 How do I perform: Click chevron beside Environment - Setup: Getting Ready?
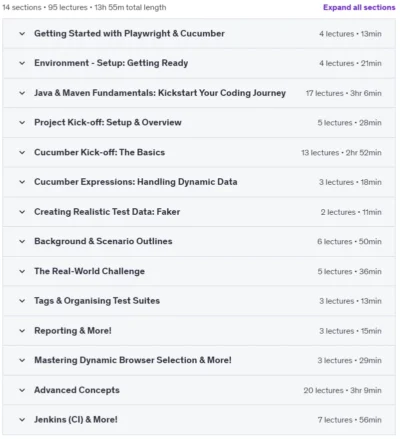[x=22, y=63]
